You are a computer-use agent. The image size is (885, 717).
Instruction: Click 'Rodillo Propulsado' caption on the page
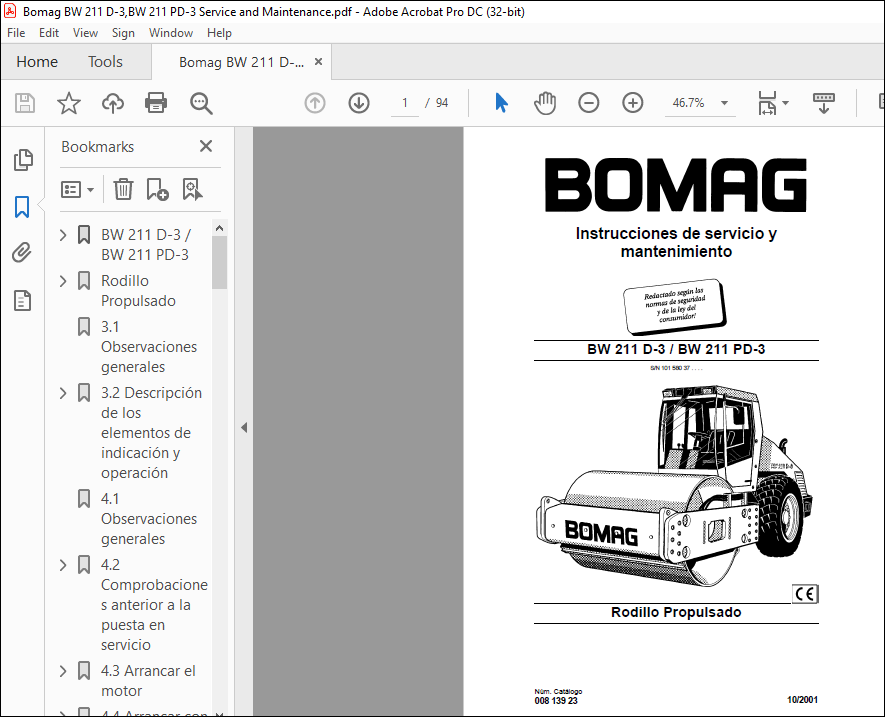pos(676,612)
